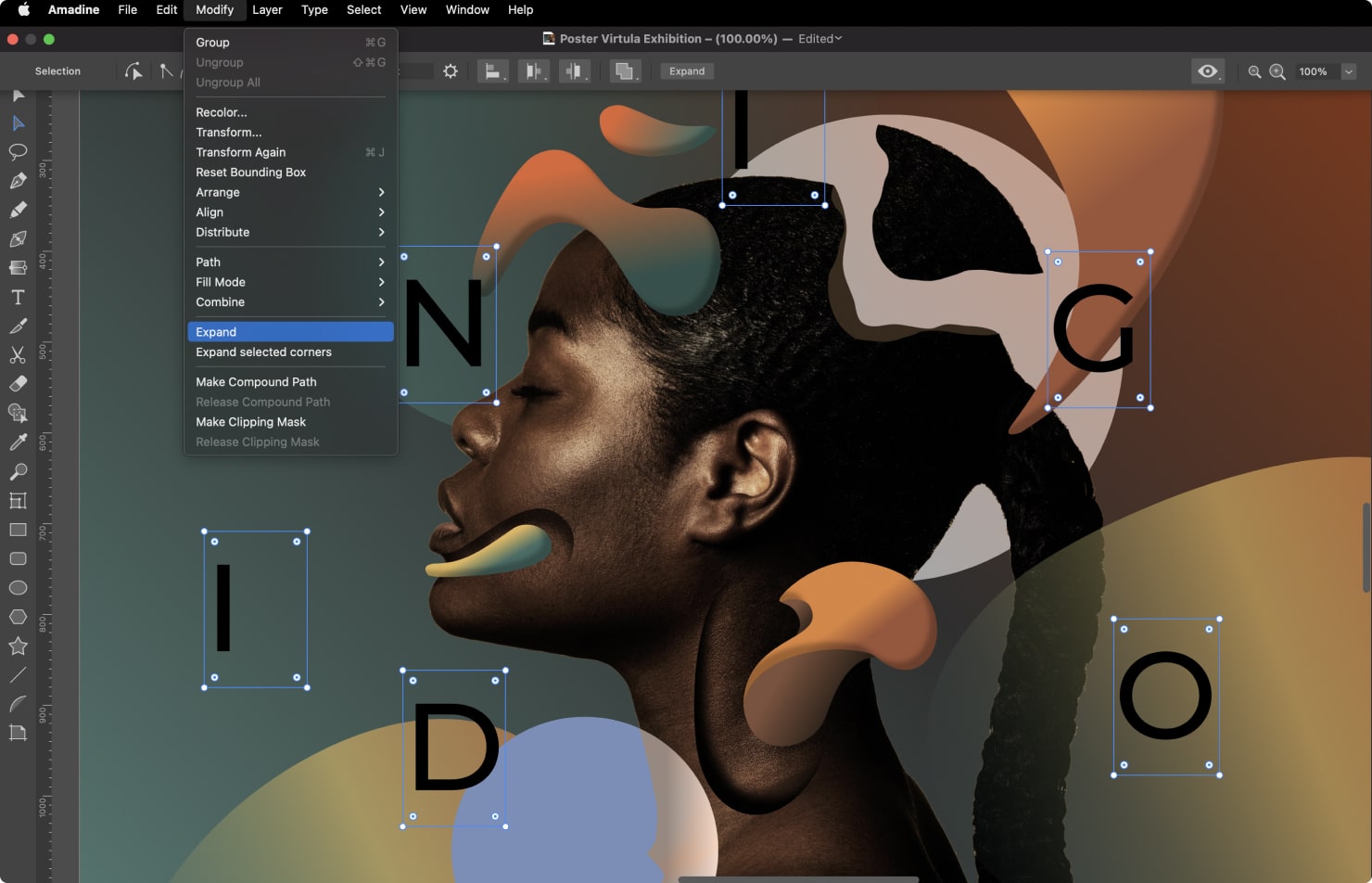Expand the Combine submenu
This screenshot has height=883, width=1372.
[x=290, y=302]
